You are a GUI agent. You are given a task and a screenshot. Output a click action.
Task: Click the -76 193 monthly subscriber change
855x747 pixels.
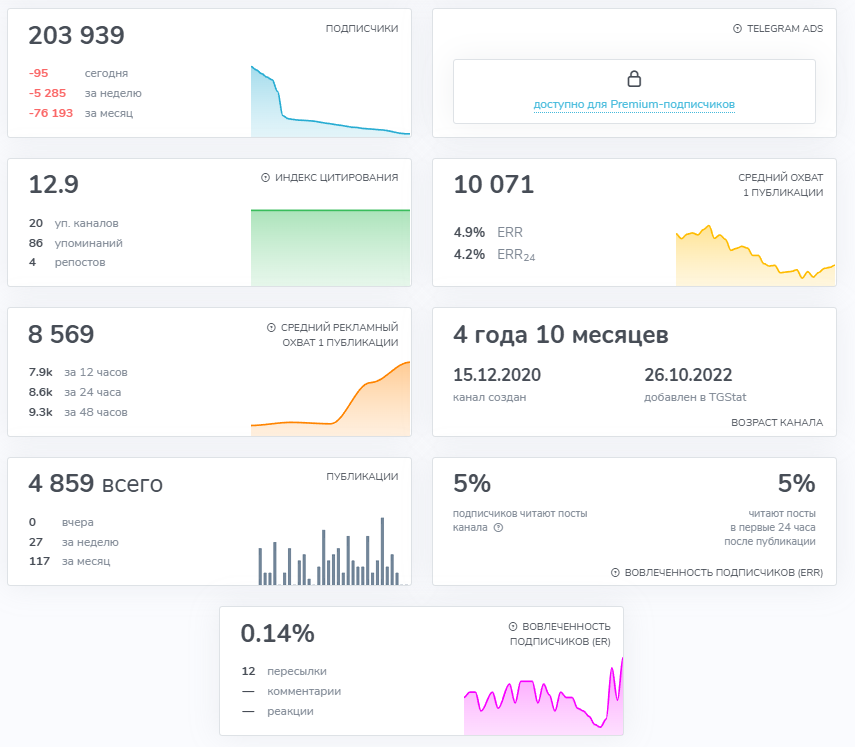click(51, 113)
